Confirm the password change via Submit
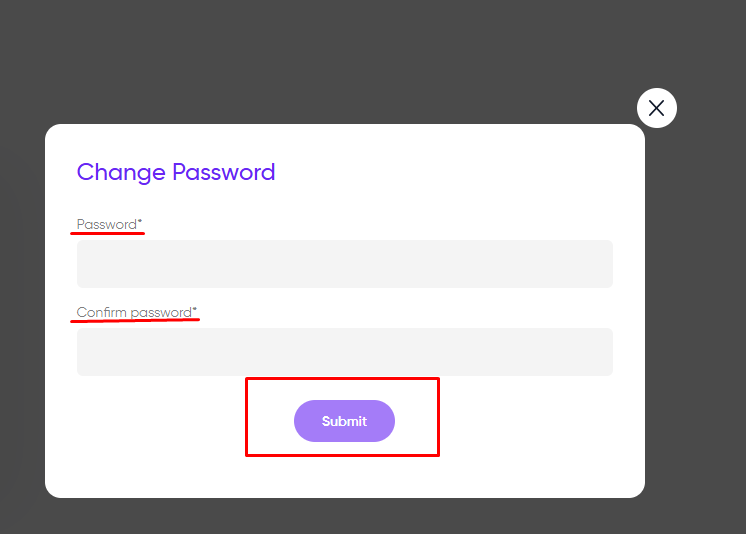 click(344, 421)
